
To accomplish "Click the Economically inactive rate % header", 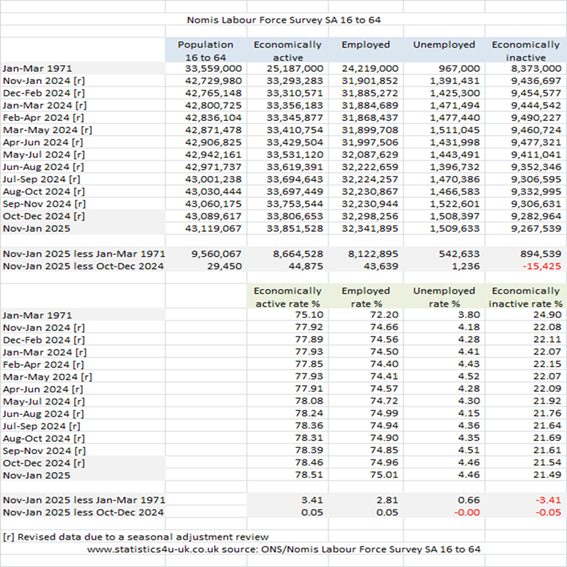I will pos(526,297).
